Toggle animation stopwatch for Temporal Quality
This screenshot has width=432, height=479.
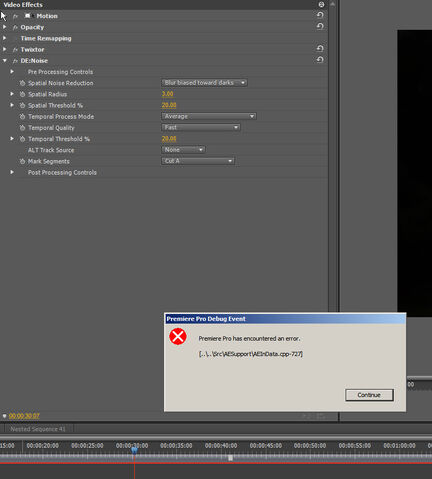coord(22,128)
